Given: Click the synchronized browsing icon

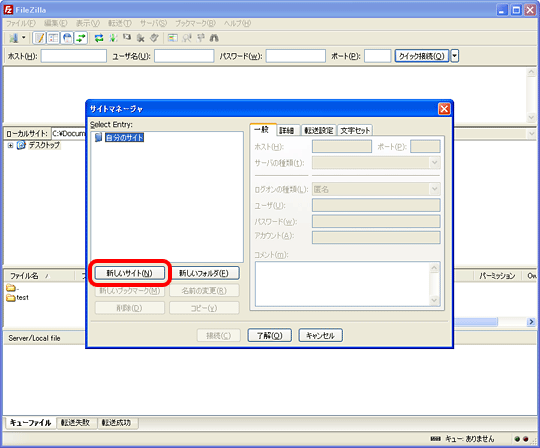Looking at the screenshot, I should (201, 38).
